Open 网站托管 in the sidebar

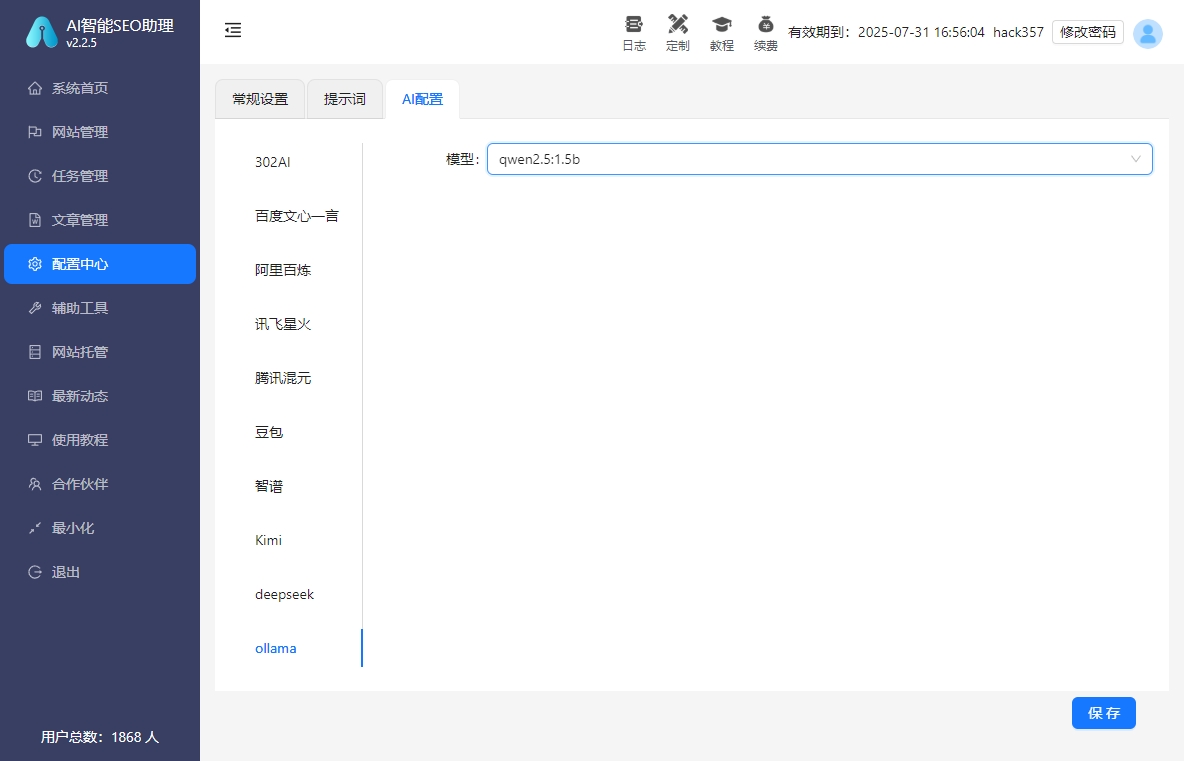click(100, 352)
